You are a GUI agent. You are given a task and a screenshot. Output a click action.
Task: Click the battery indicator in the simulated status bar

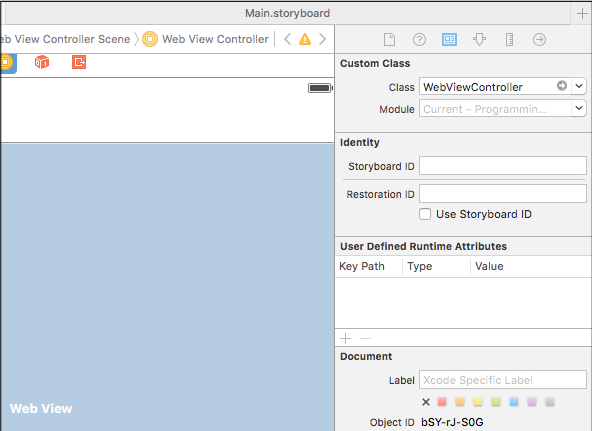[320, 88]
